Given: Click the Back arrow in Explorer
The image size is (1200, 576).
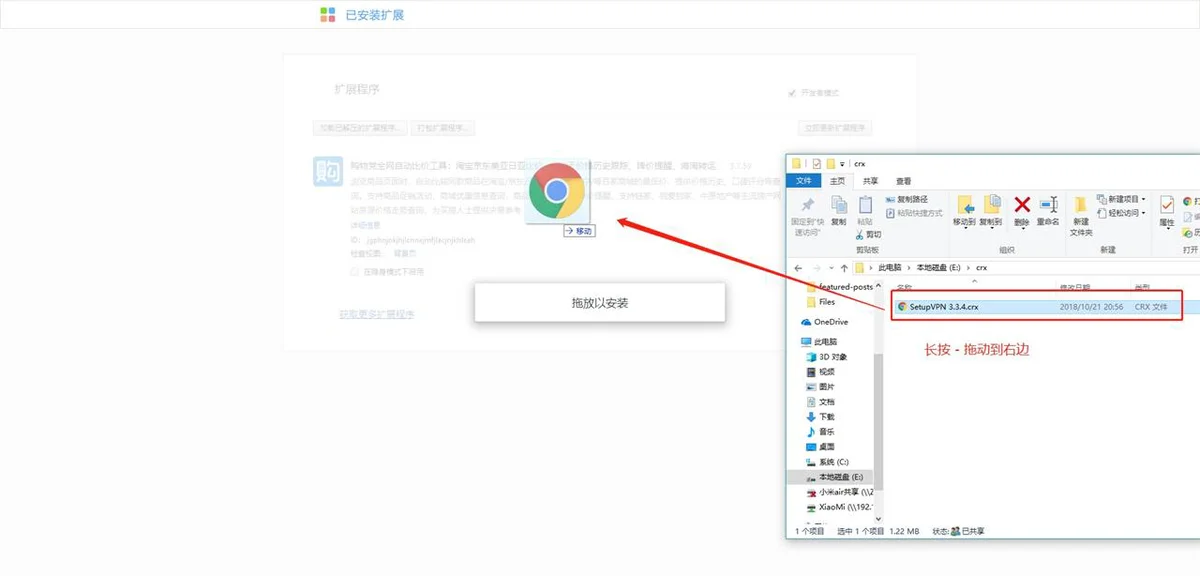Looking at the screenshot, I should click(x=797, y=268).
